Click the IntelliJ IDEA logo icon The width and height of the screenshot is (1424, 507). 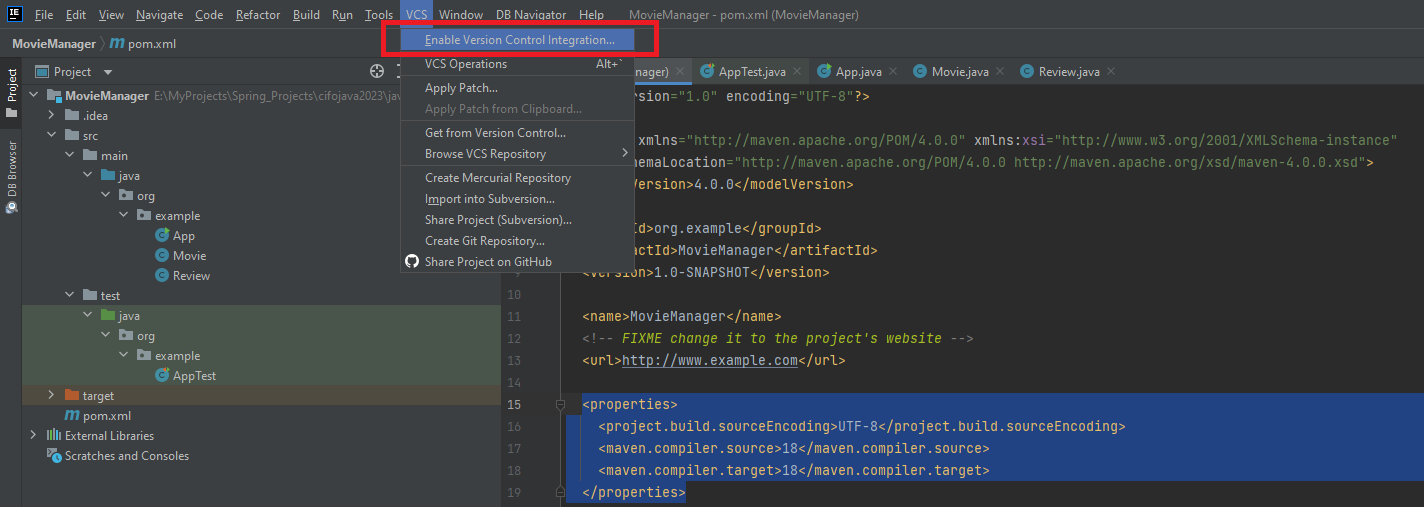pos(15,14)
